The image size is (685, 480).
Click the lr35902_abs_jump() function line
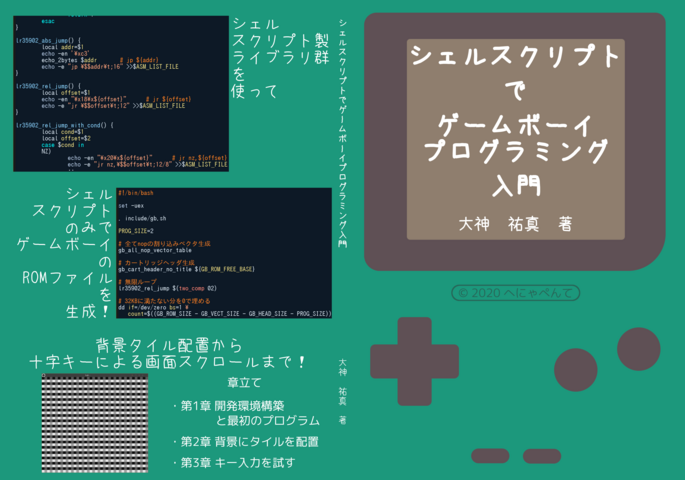[x=48, y=40]
